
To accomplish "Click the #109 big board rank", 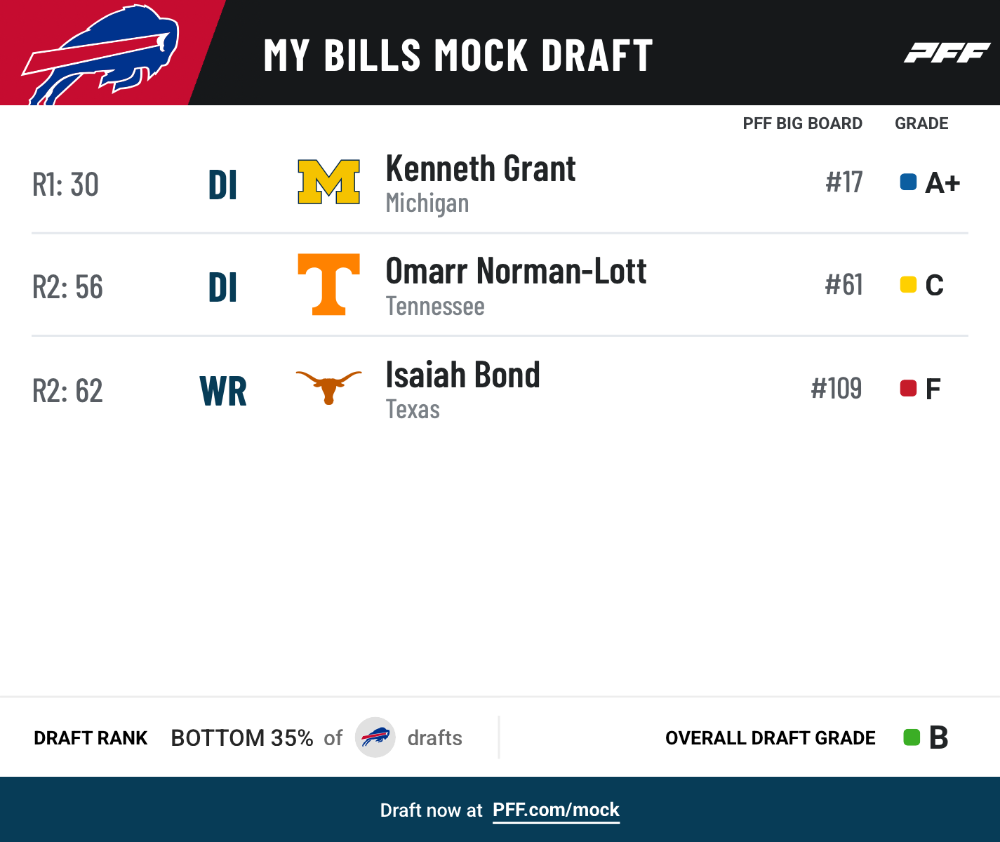I will point(836,388).
